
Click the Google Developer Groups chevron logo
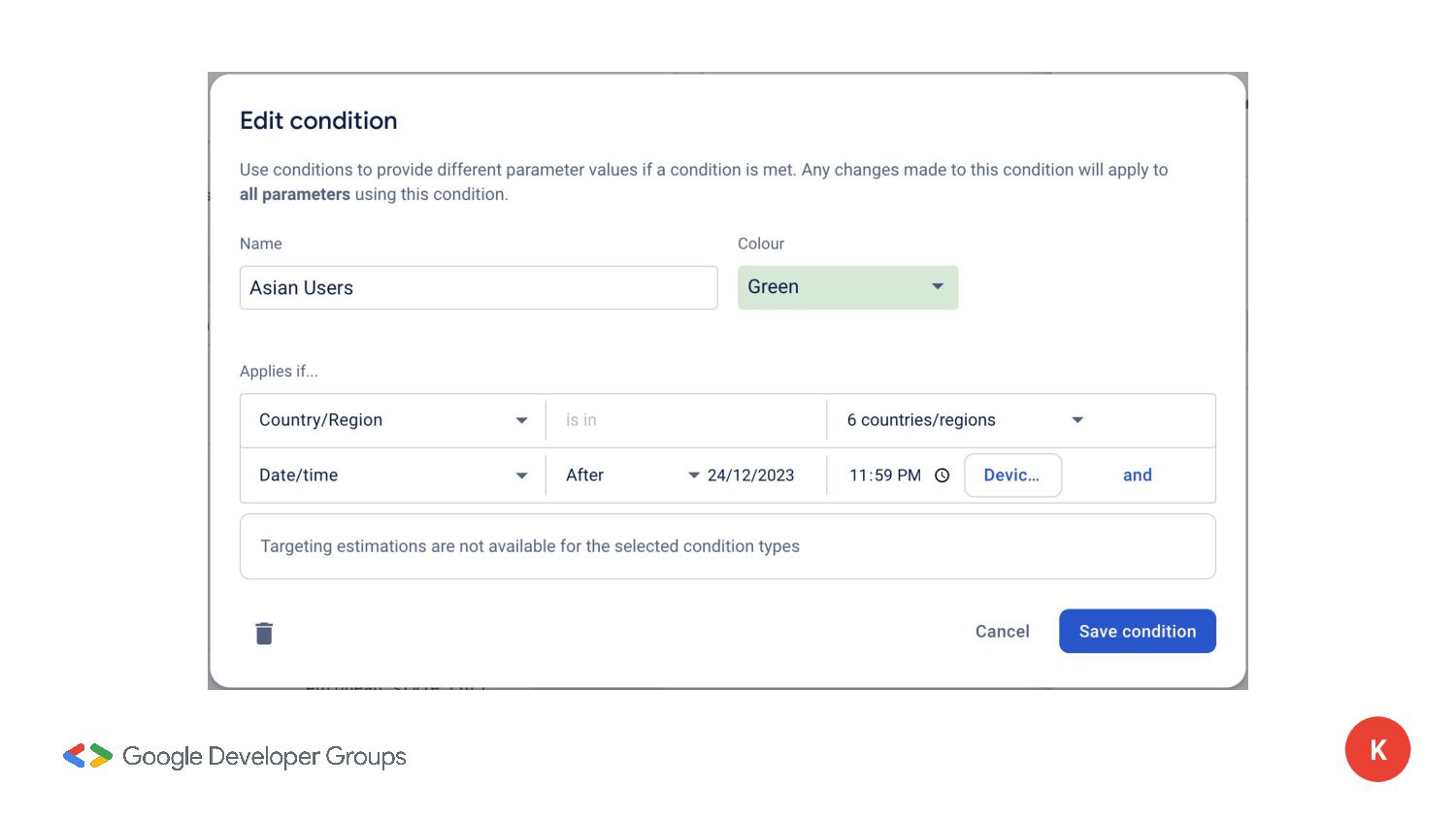pos(87,756)
